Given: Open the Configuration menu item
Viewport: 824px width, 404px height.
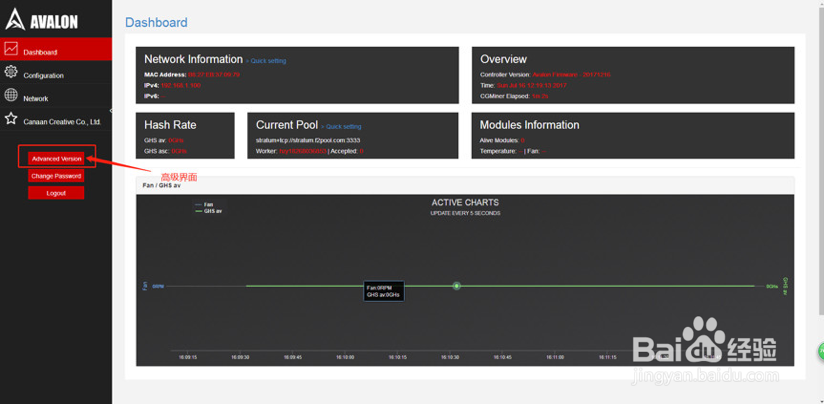Looking at the screenshot, I should tap(56, 72).
